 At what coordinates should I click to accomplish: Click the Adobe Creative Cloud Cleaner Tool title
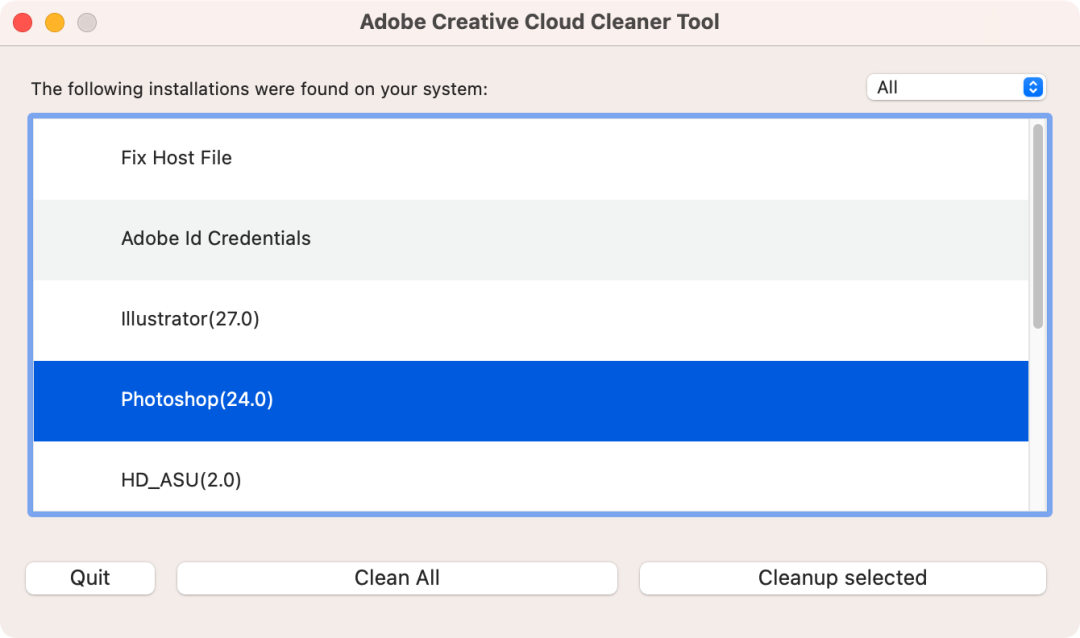[x=539, y=22]
